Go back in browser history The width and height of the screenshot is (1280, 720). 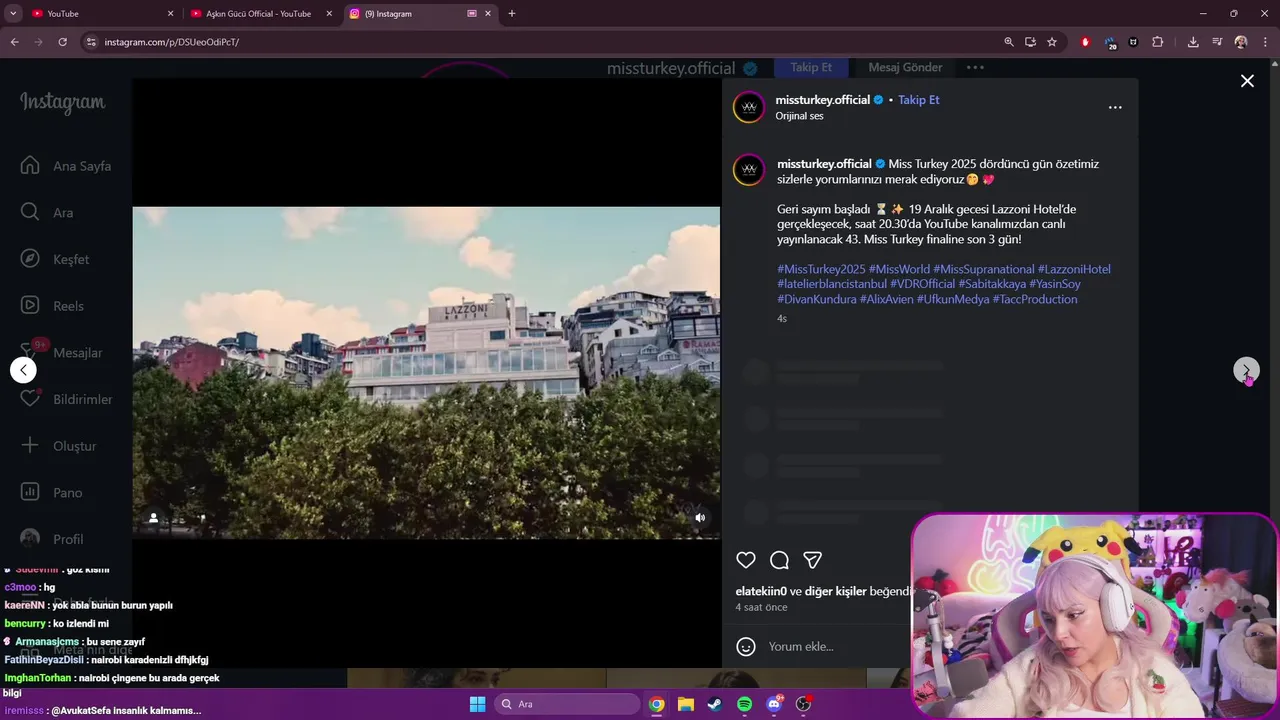[14, 42]
